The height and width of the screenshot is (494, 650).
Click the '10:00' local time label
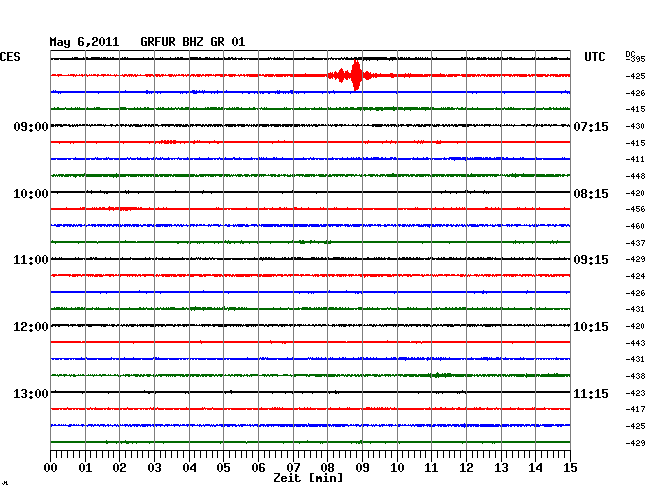pyautogui.click(x=31, y=194)
